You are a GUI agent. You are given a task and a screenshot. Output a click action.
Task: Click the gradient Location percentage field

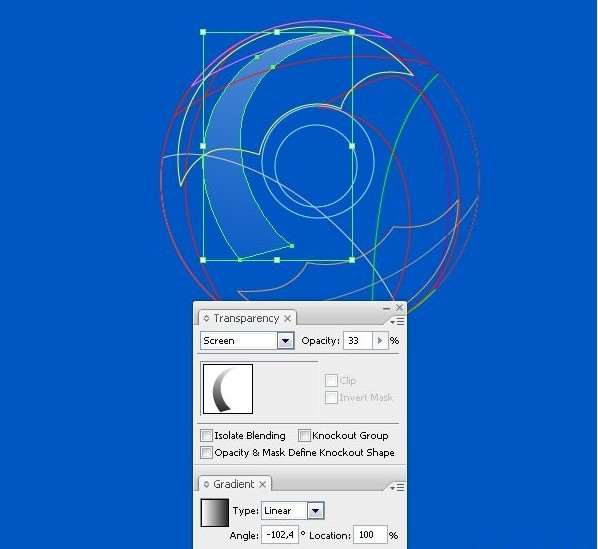tap(370, 535)
